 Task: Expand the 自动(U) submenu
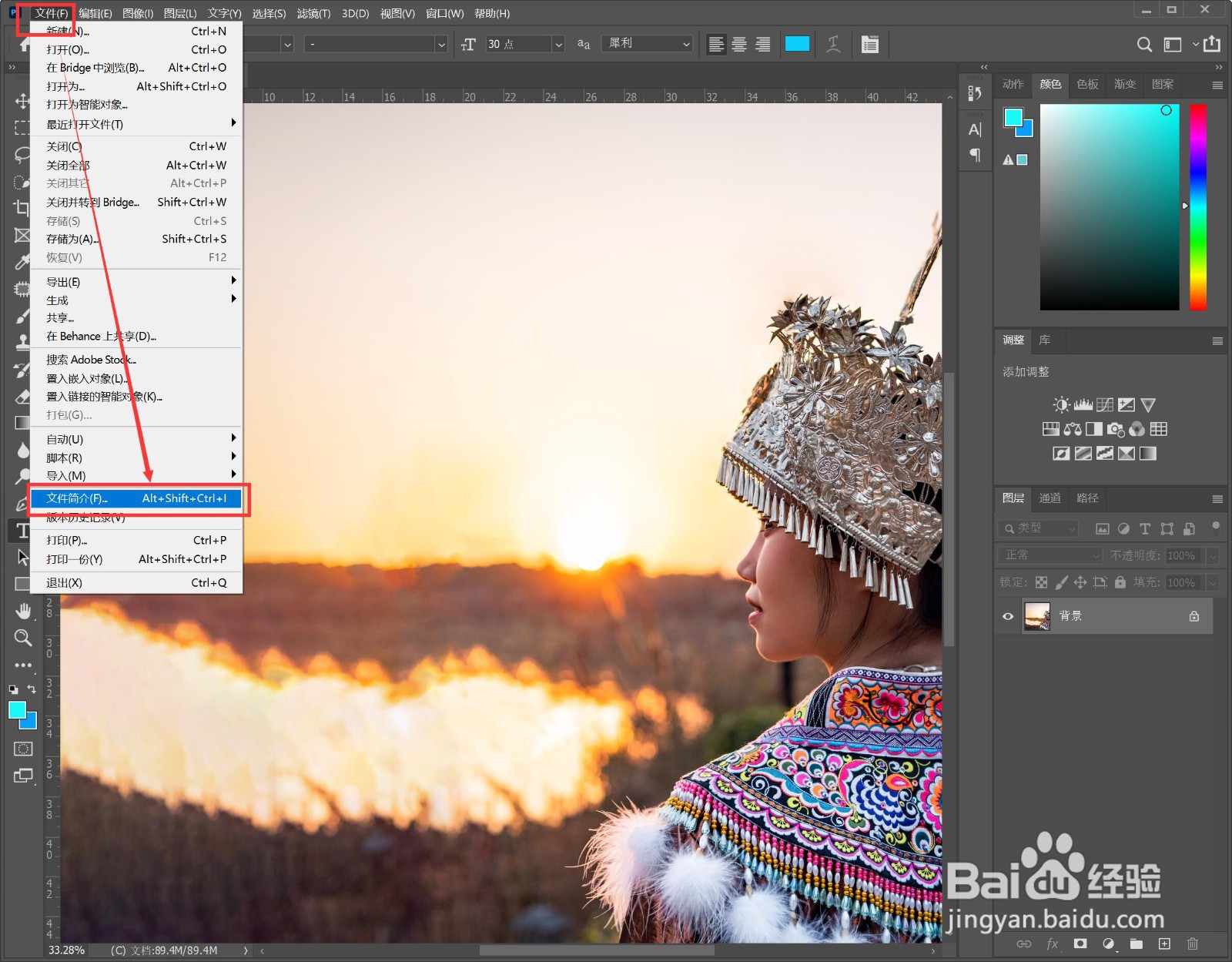coord(136,439)
